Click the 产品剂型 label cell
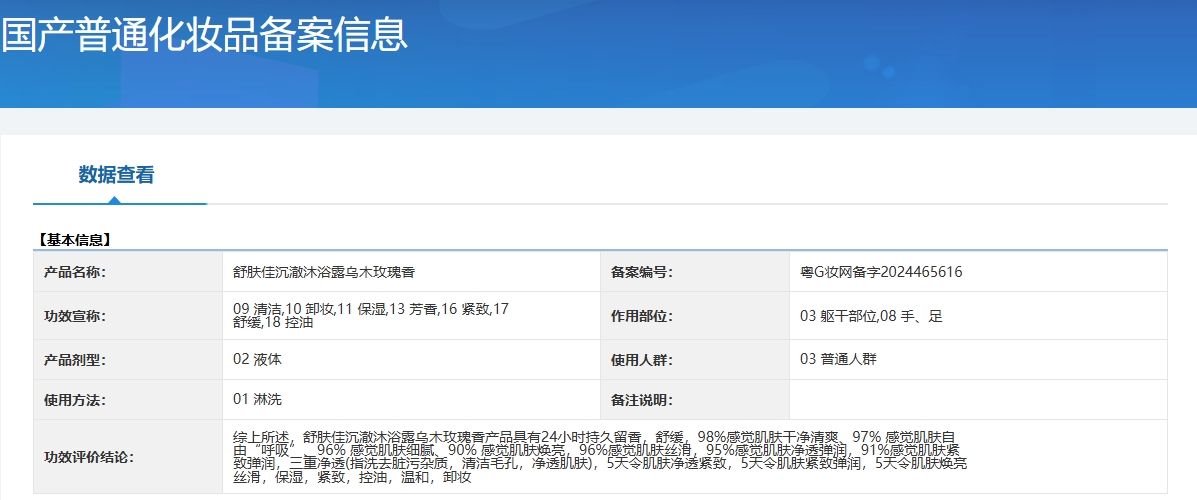The height and width of the screenshot is (500, 1197). coord(75,360)
